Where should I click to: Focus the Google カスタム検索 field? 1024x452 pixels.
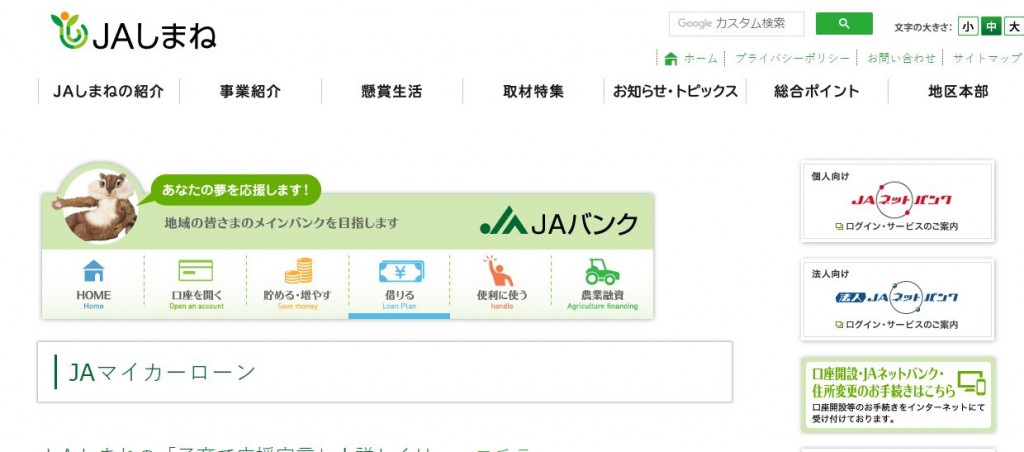737,24
